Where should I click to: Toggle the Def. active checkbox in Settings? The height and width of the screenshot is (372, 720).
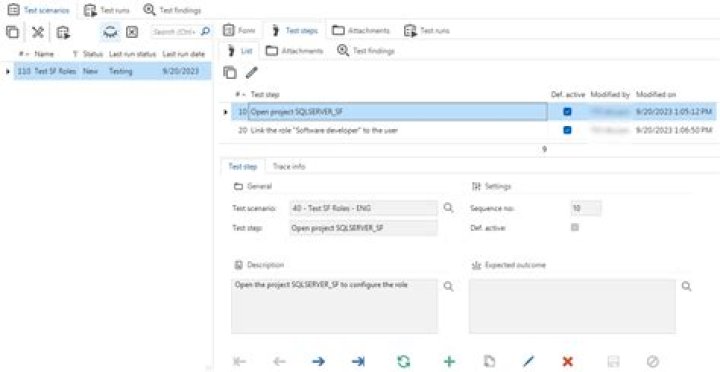point(574,227)
